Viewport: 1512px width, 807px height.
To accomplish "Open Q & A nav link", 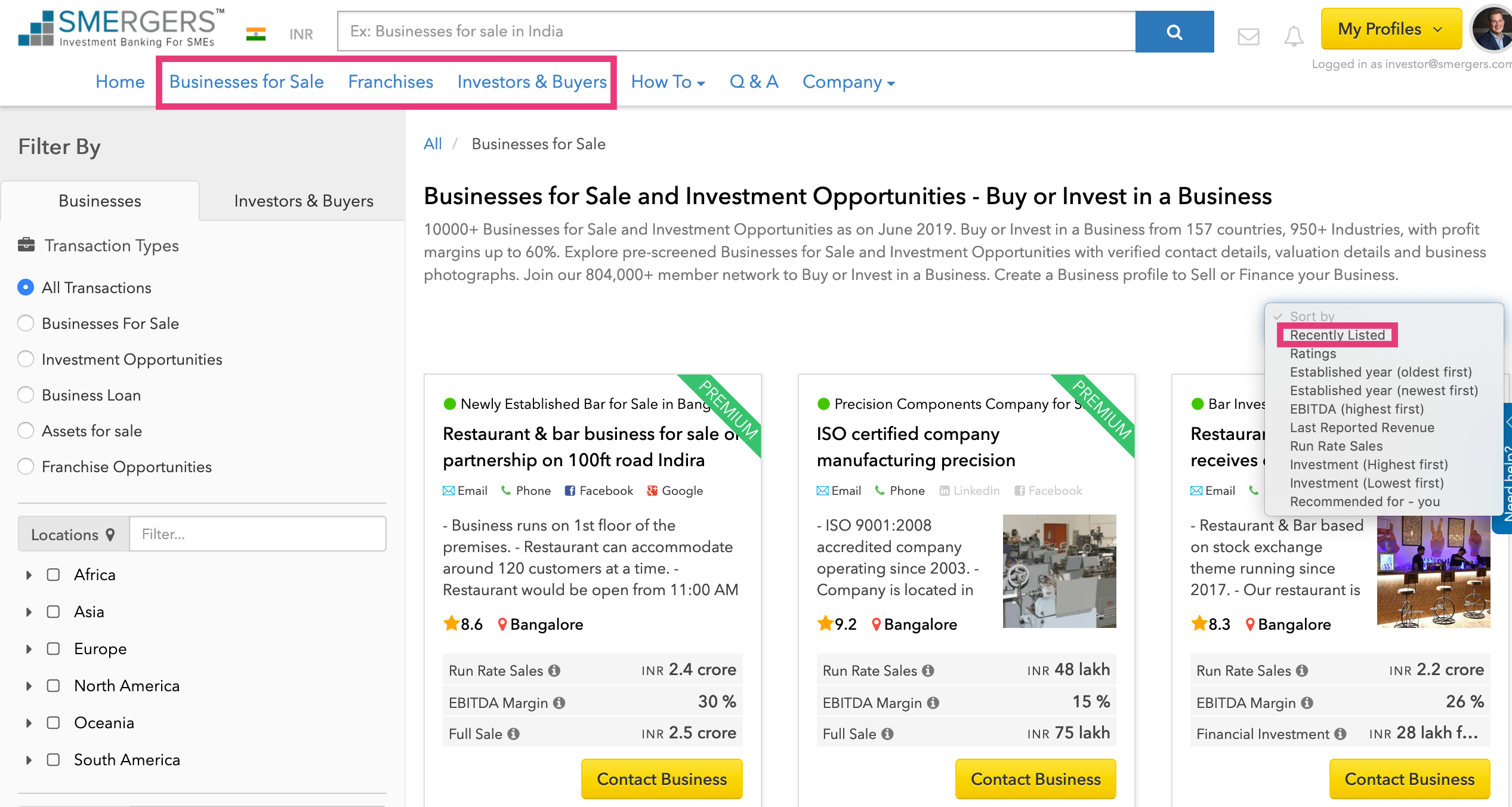I will coord(754,82).
